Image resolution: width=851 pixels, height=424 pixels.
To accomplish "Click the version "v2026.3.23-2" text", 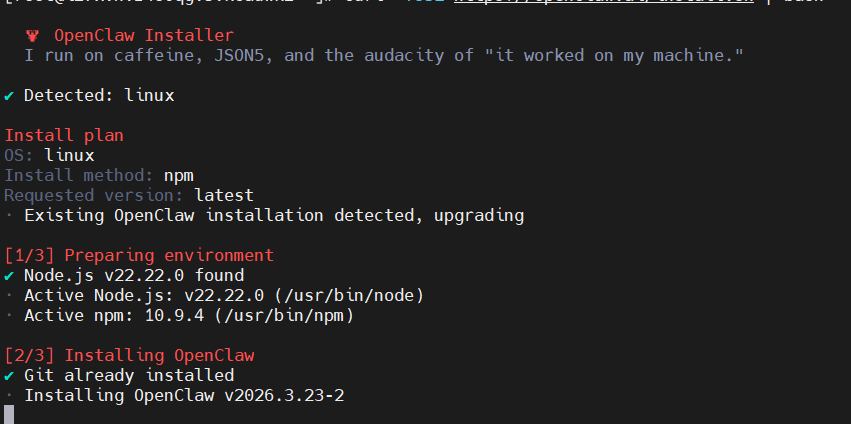I will (x=284, y=395).
